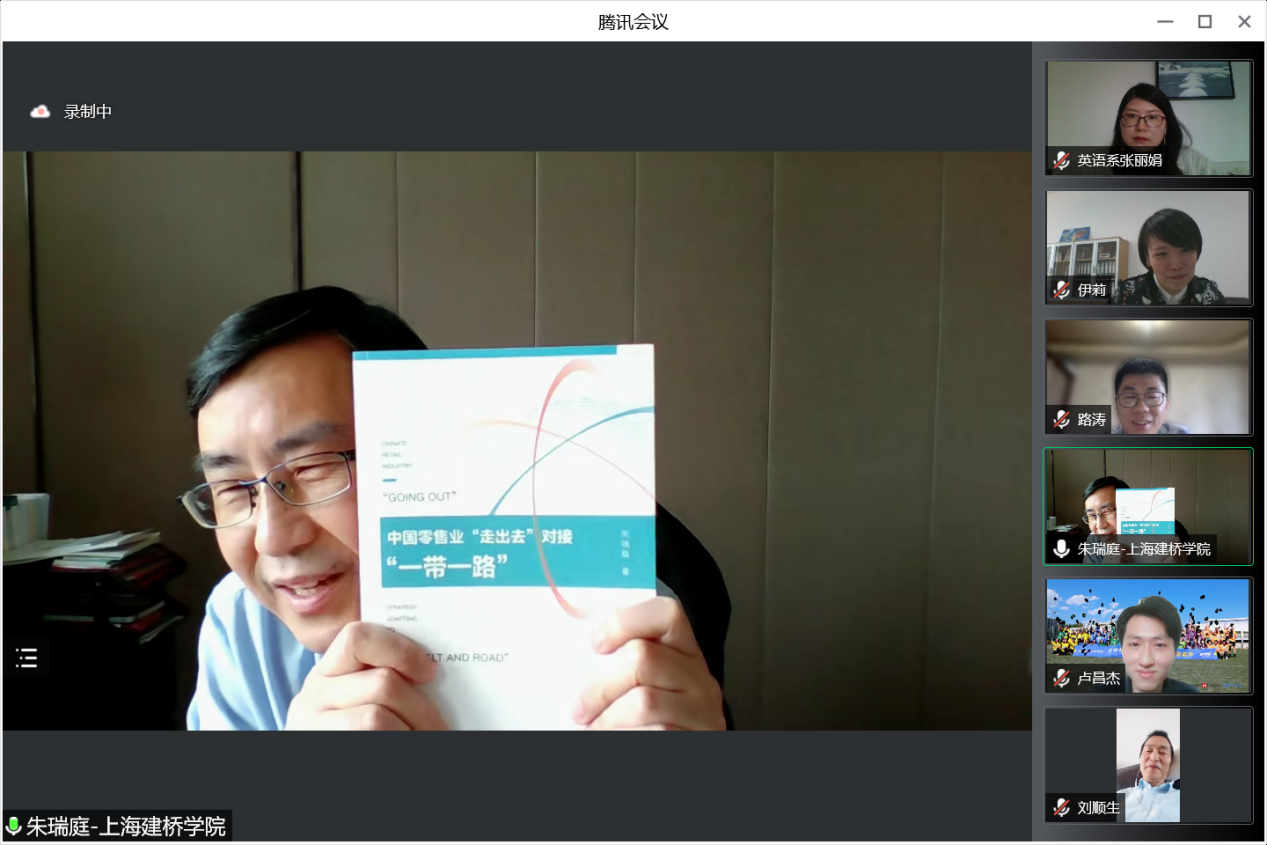1267x845 pixels.
Task: Select 英语系张丽娟's video thumbnail
Action: (x=1148, y=110)
